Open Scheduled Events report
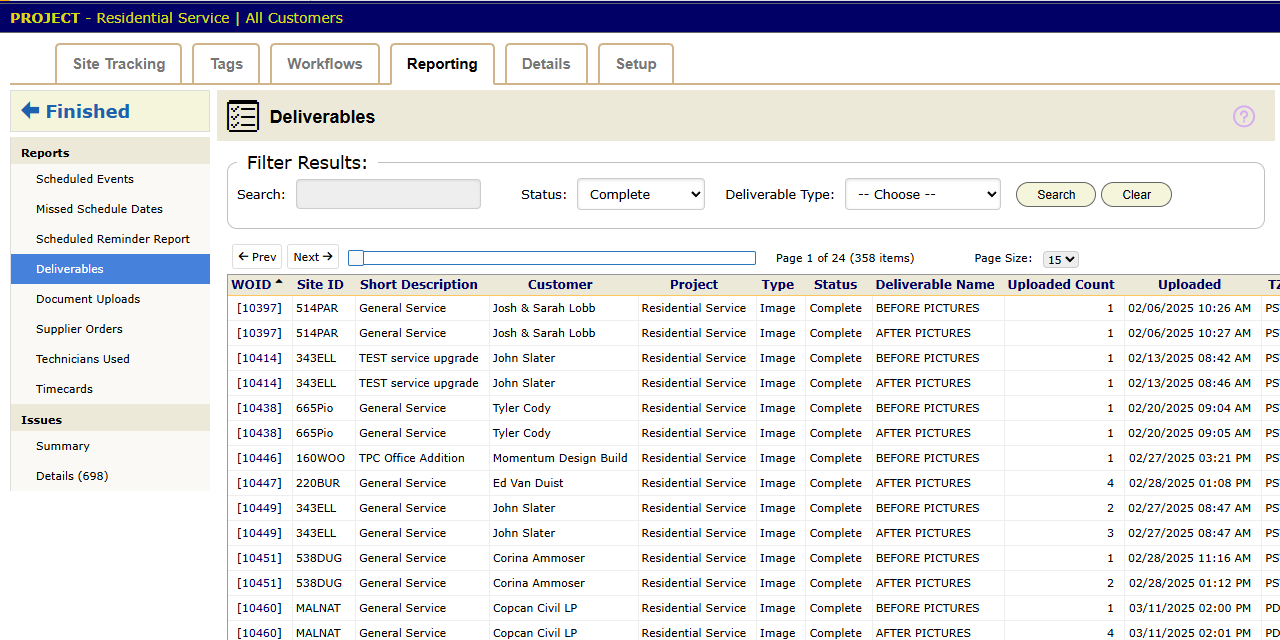The image size is (1280, 640). point(85,179)
